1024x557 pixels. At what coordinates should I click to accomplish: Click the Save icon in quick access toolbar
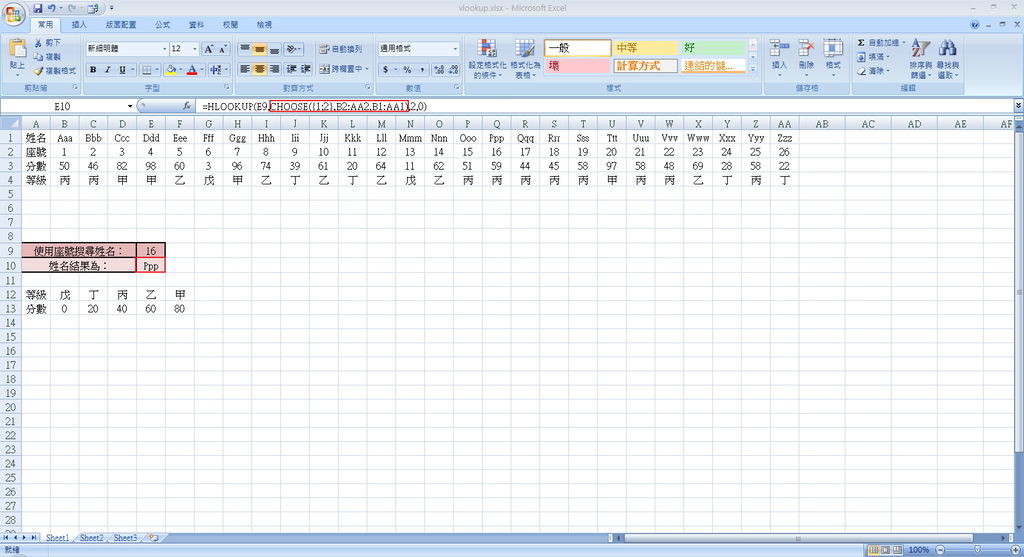pos(38,8)
